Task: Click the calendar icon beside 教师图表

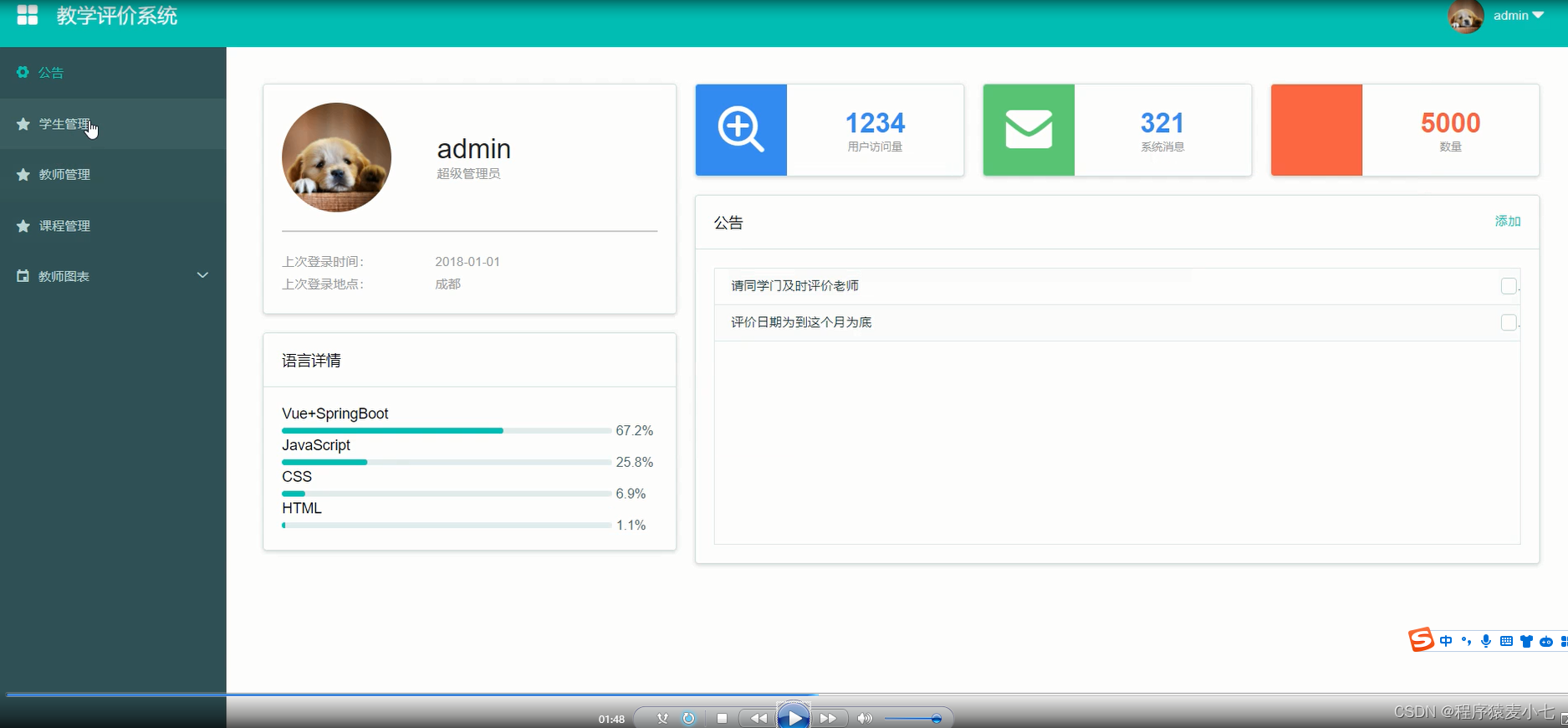Action: [23, 275]
